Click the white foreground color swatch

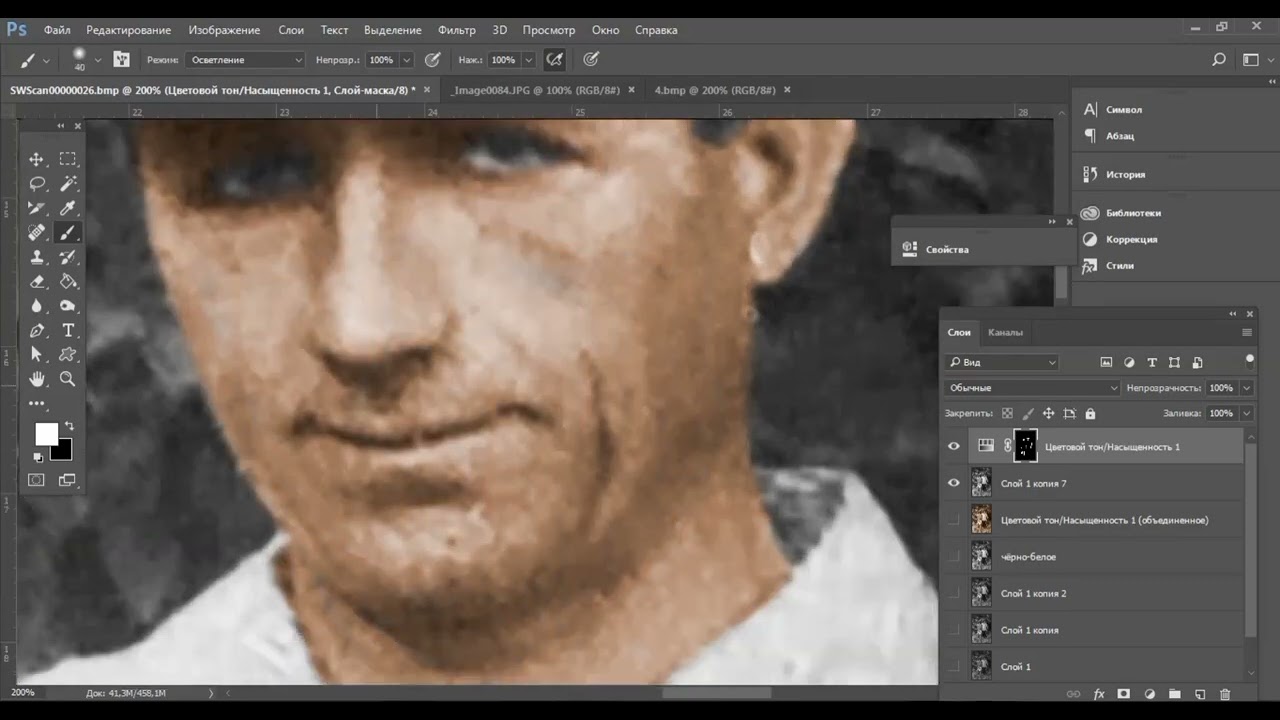[45, 433]
